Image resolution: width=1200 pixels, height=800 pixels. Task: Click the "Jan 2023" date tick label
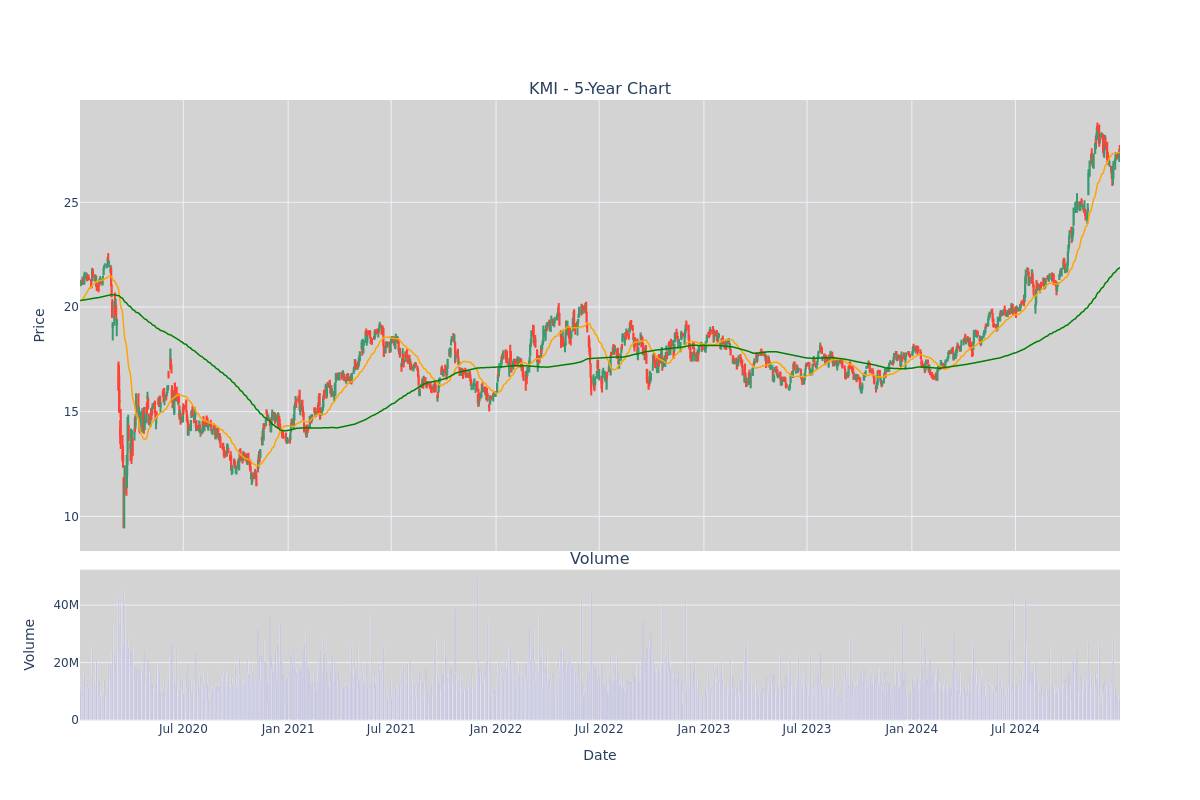pos(704,729)
